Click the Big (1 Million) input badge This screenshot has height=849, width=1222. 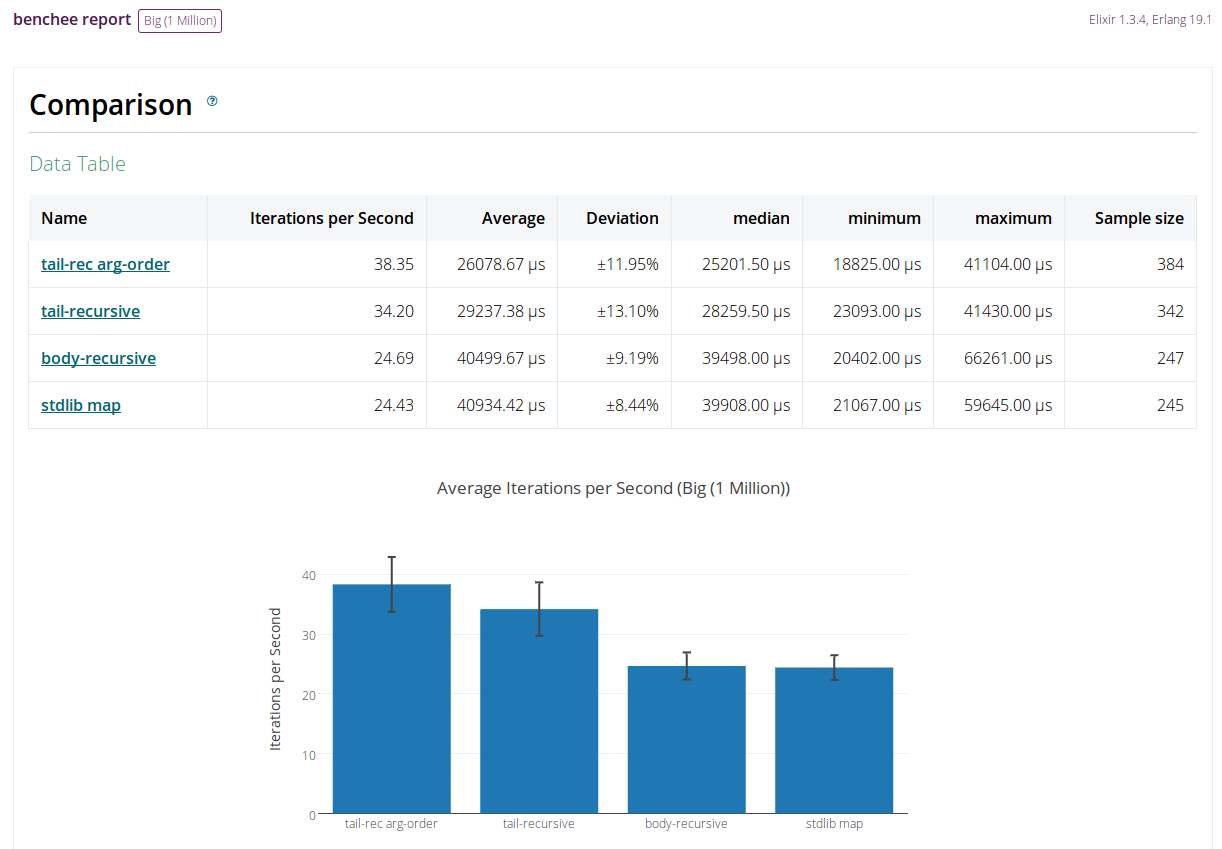180,21
